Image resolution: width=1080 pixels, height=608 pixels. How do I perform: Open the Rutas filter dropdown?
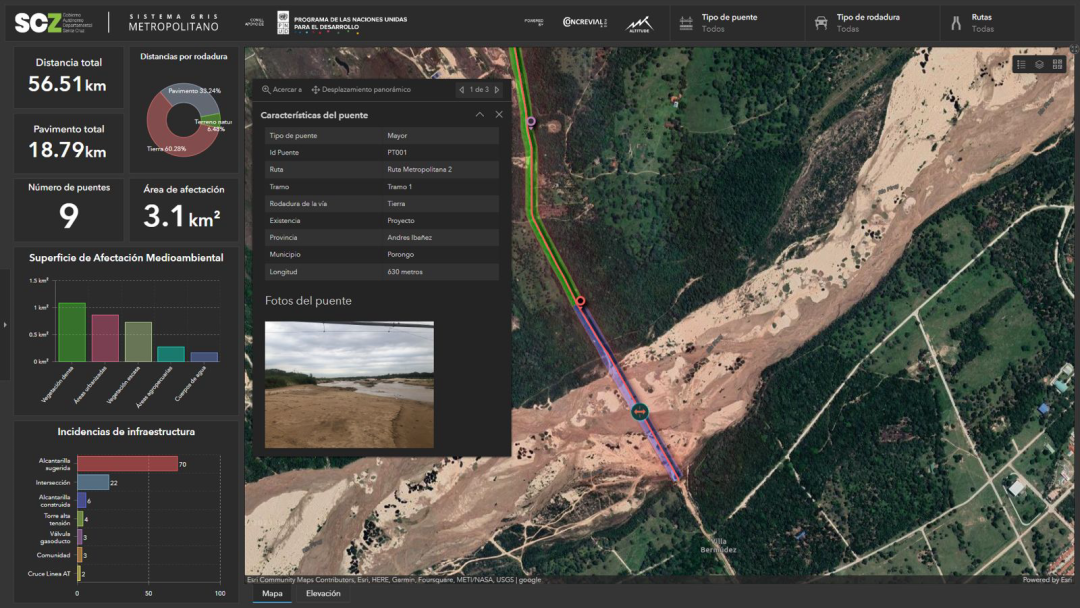tap(1008, 23)
